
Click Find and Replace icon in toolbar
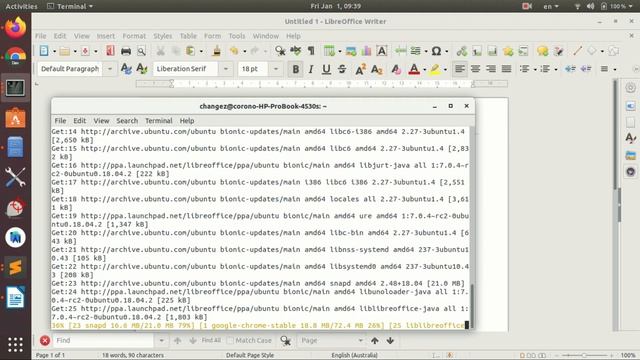coord(280,51)
